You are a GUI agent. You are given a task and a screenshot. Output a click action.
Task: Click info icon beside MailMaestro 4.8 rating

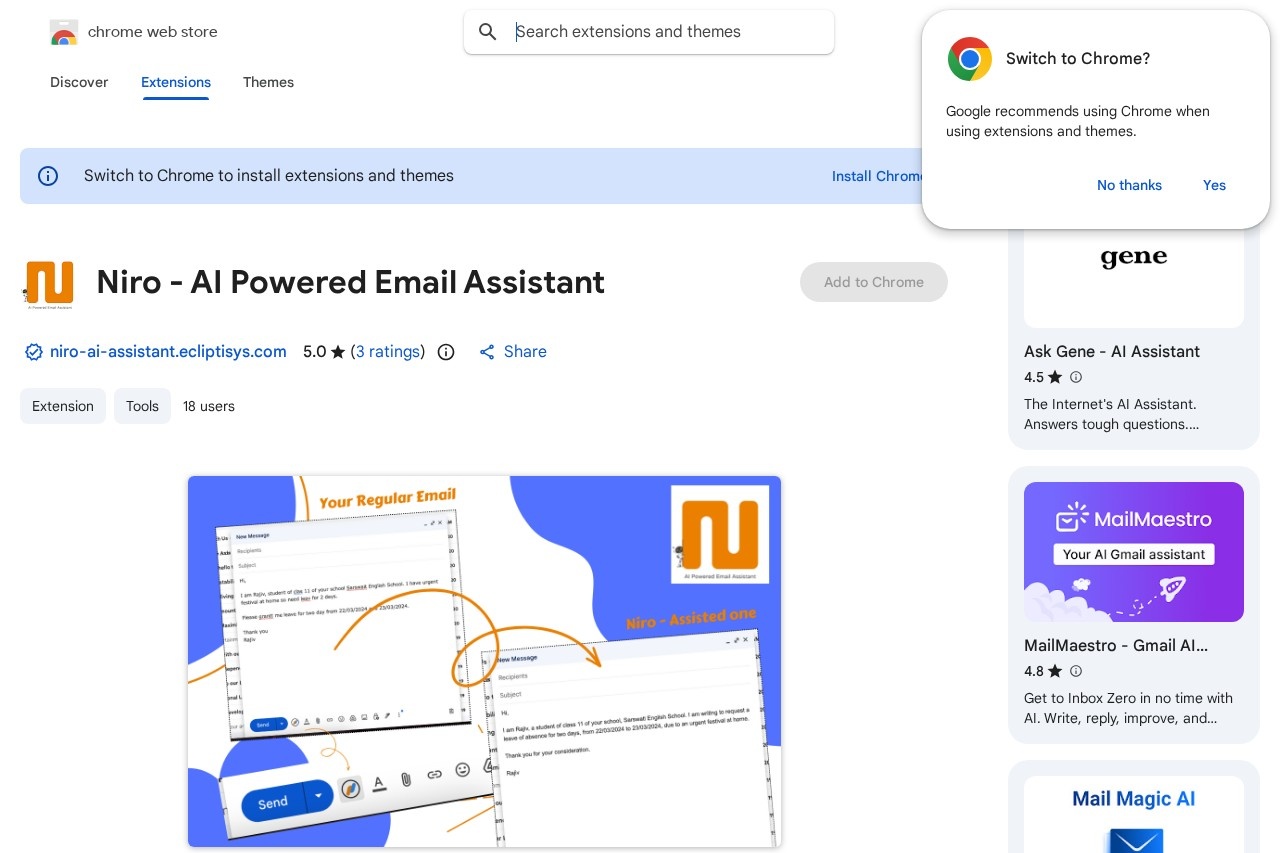tap(1076, 671)
